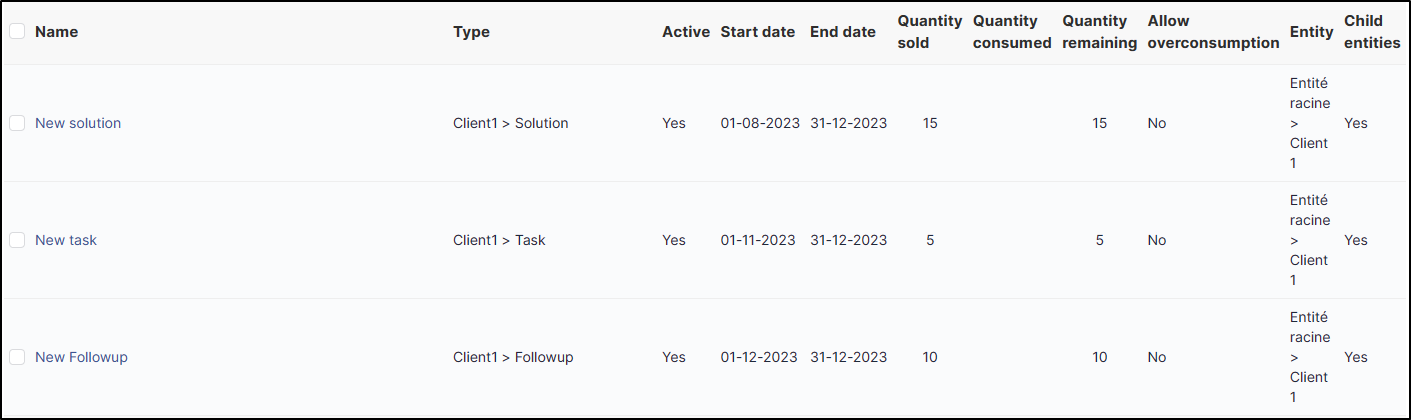The width and height of the screenshot is (1411, 420).
Task: Tick the New task row checkbox
Action: (17, 240)
